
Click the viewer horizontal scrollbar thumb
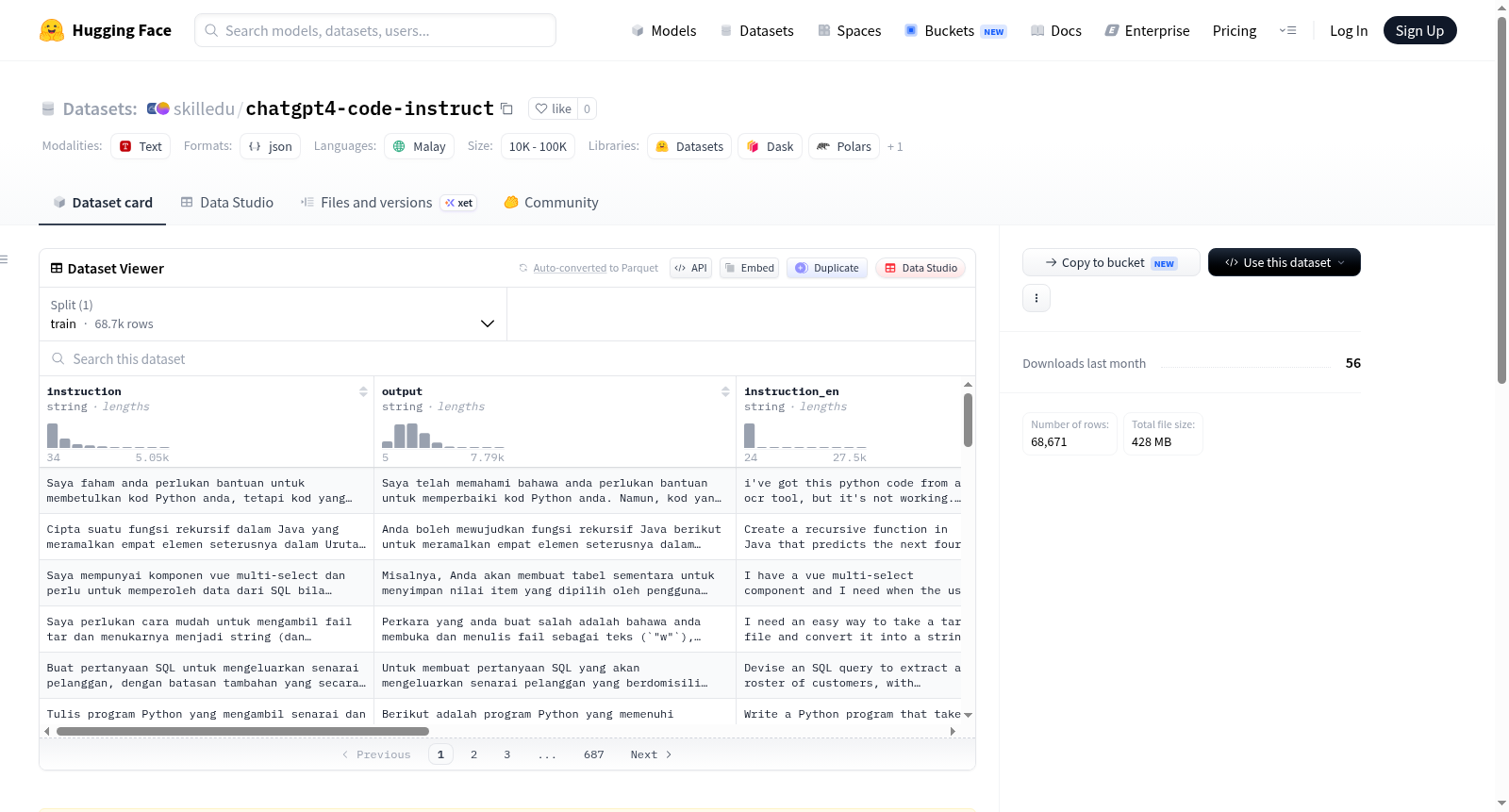(242, 731)
